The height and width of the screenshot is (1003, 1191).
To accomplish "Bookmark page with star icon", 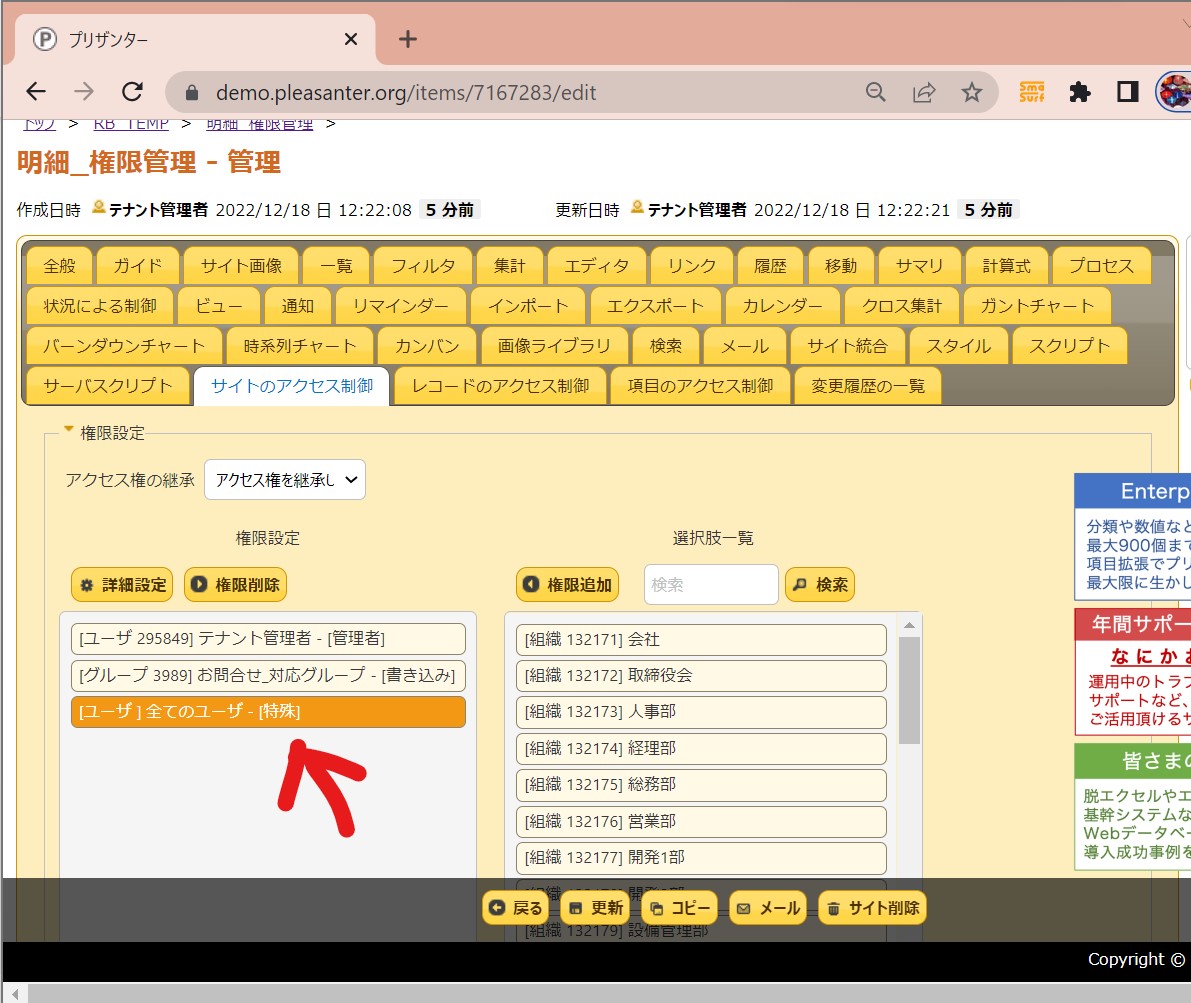I will [971, 92].
